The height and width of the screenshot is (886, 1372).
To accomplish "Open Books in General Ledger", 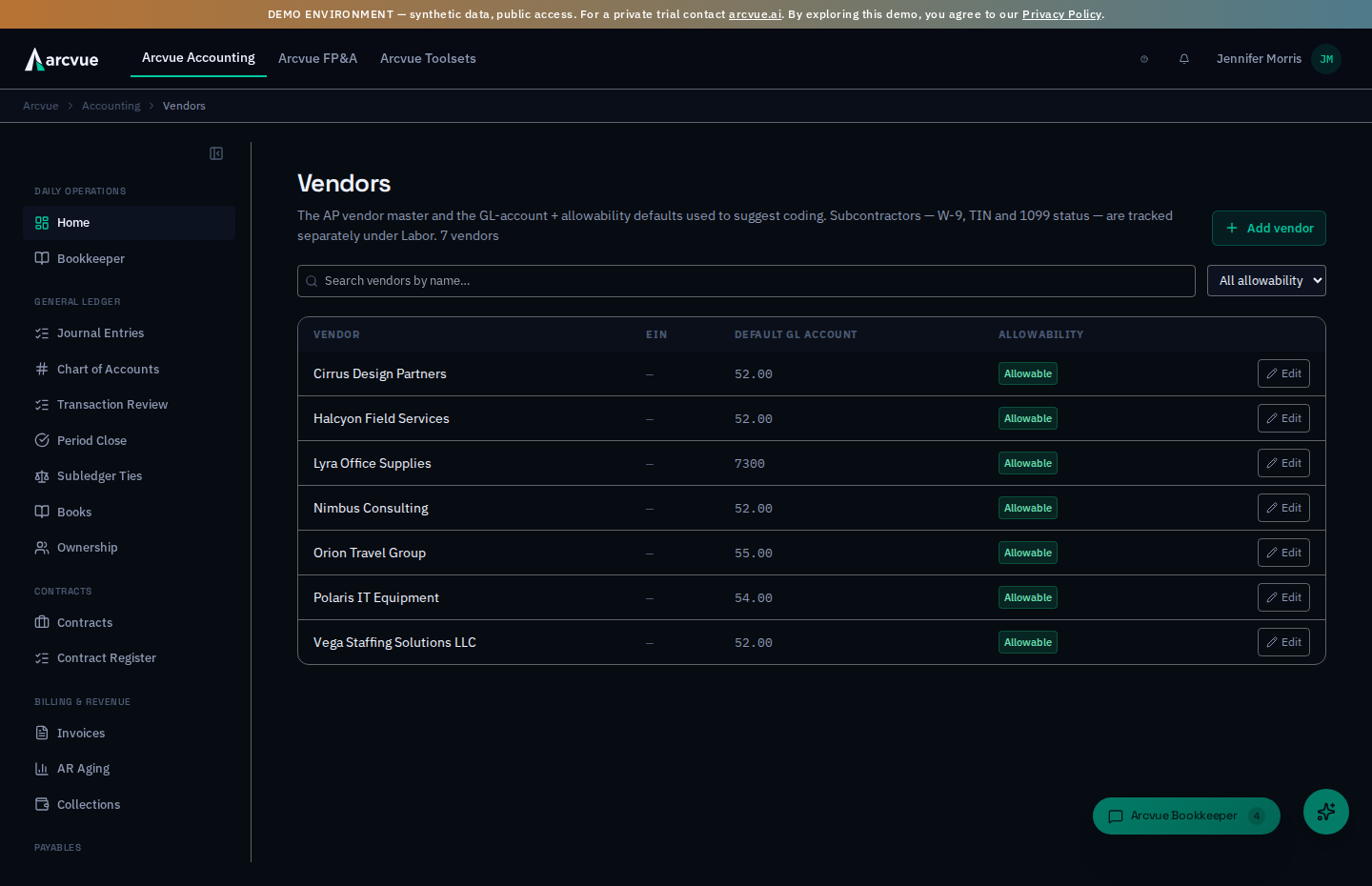I will tap(129, 513).
